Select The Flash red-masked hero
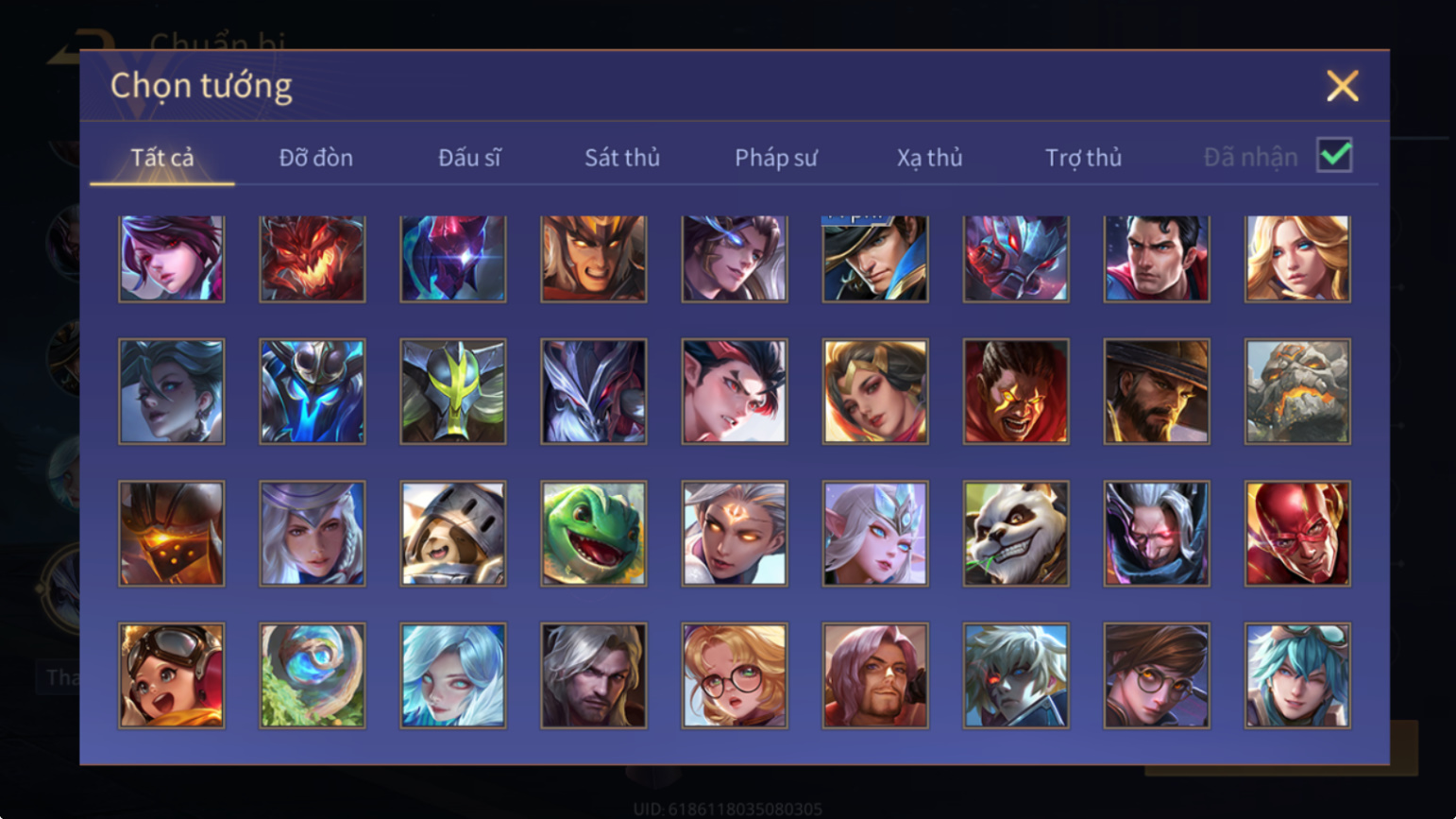 tap(1297, 534)
